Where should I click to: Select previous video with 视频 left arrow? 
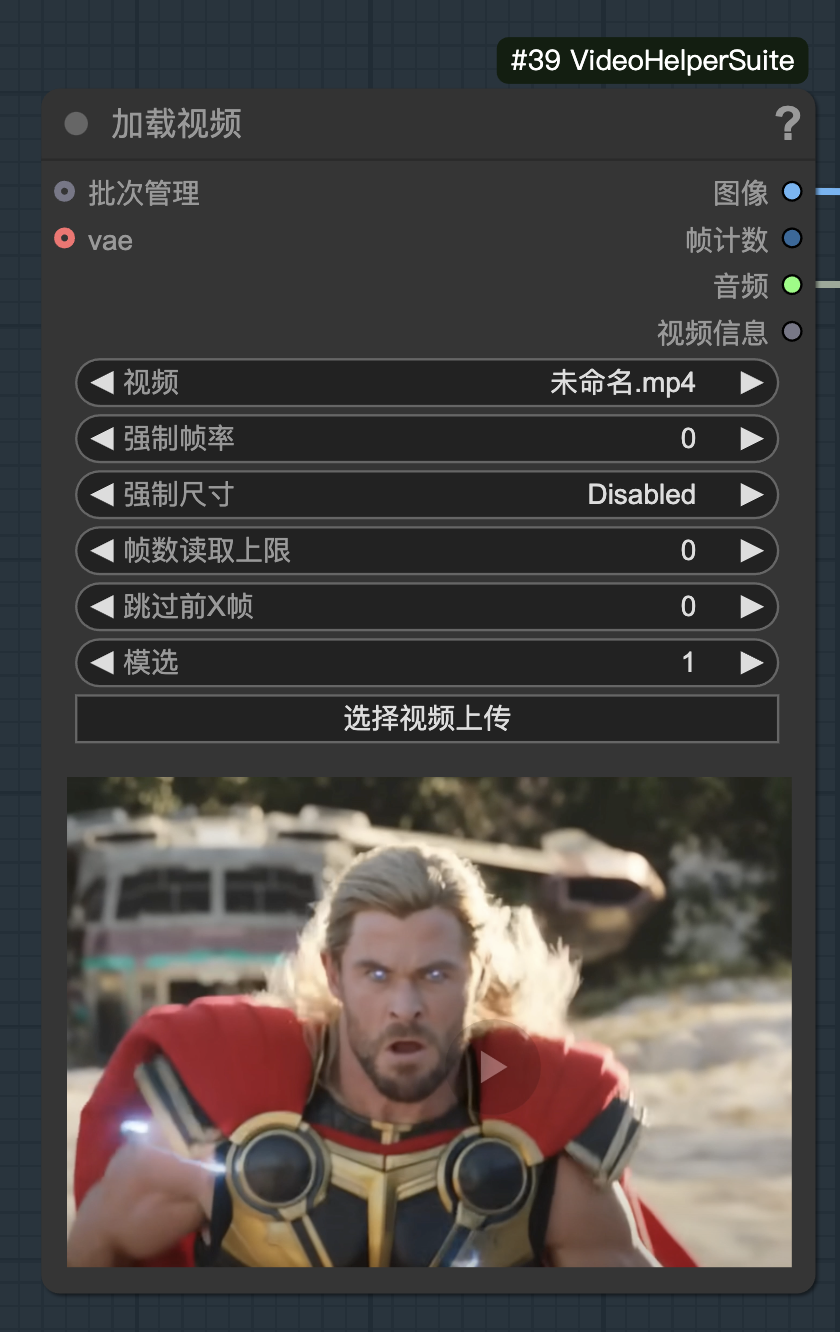pyautogui.click(x=102, y=383)
